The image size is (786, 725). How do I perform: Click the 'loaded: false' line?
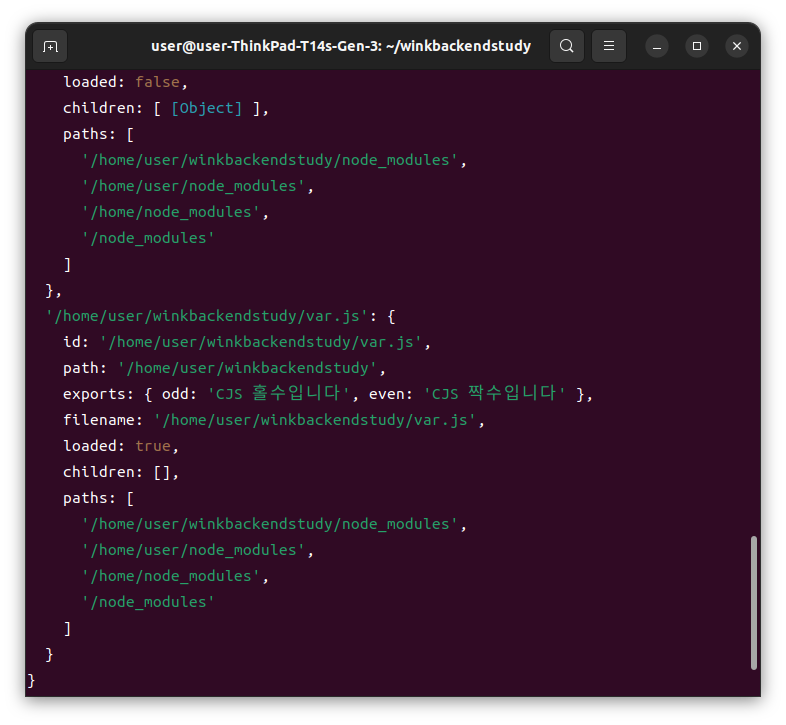(125, 82)
